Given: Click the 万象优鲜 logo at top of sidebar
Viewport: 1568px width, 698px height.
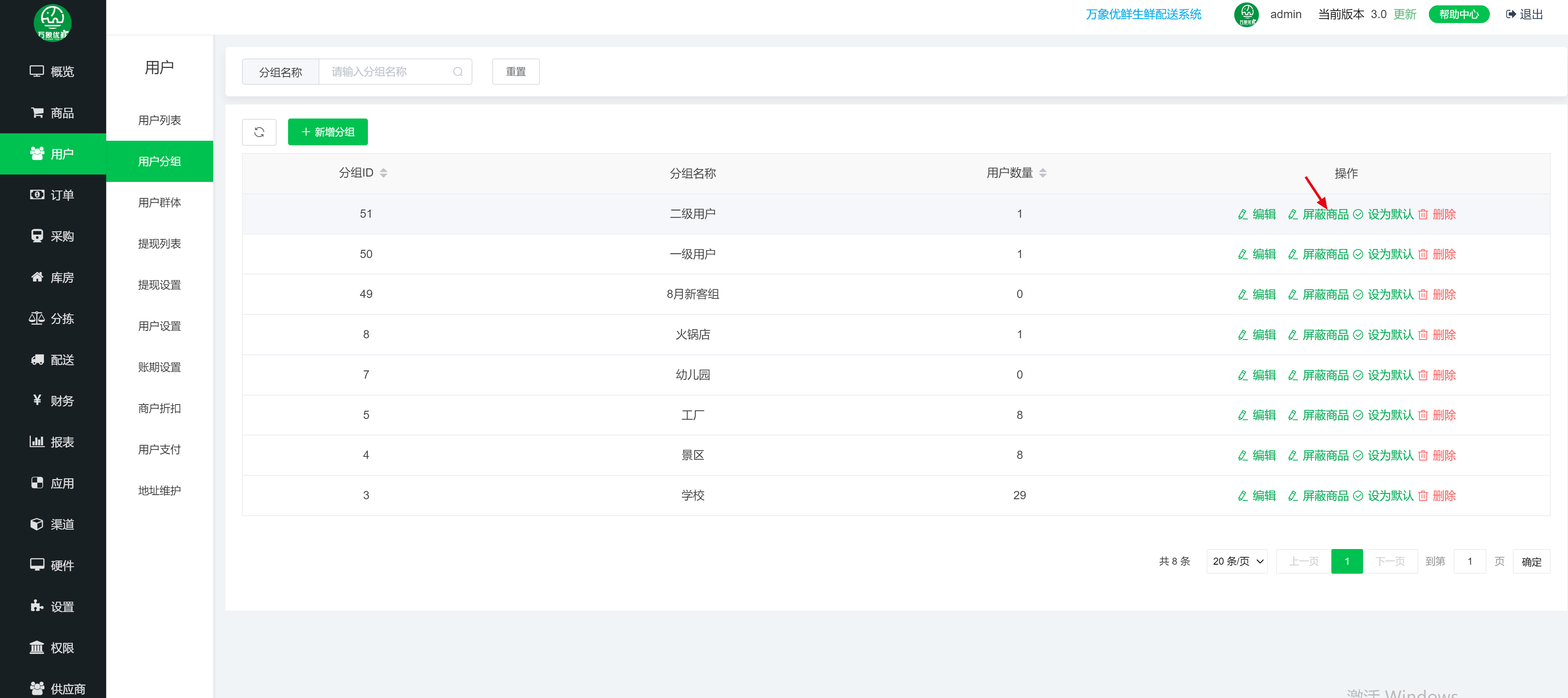Looking at the screenshot, I should point(52,23).
